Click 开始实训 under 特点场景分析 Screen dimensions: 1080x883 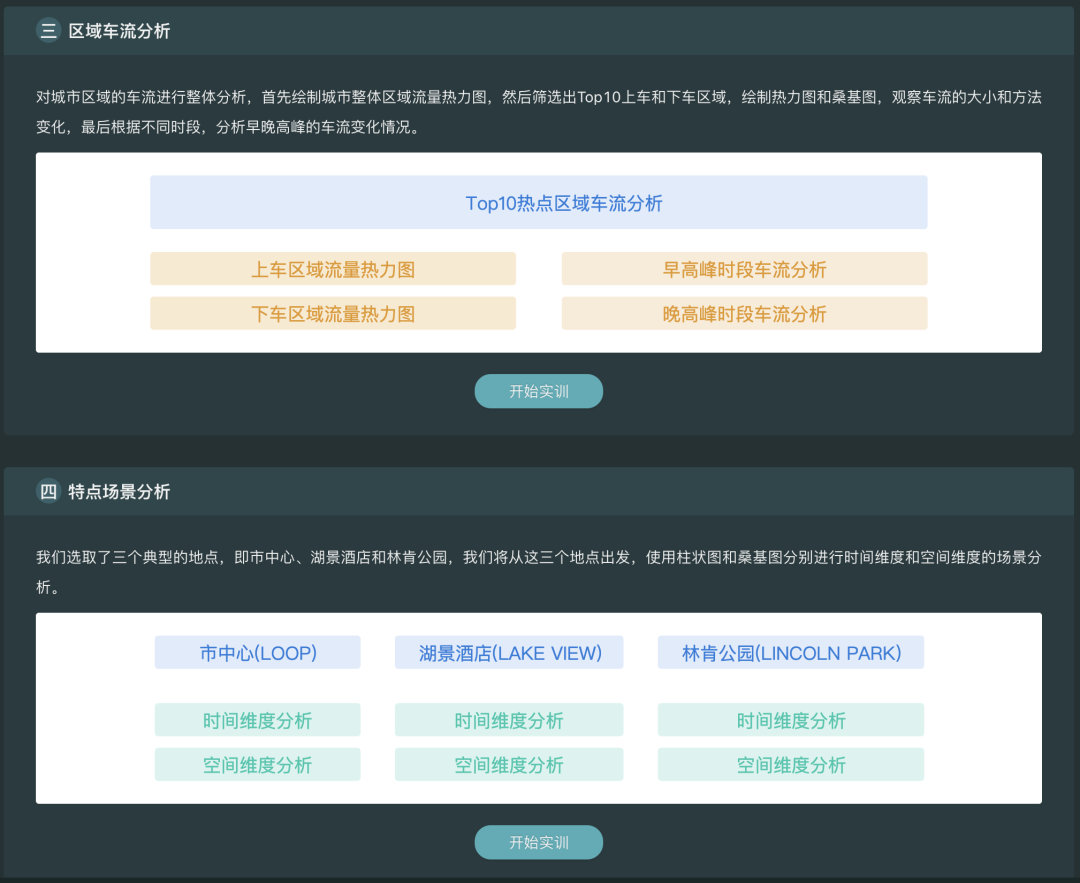click(x=539, y=842)
